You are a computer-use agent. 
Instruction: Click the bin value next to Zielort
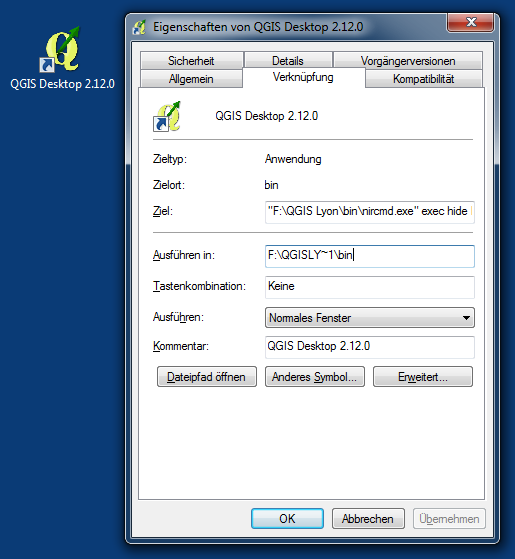(x=271, y=185)
